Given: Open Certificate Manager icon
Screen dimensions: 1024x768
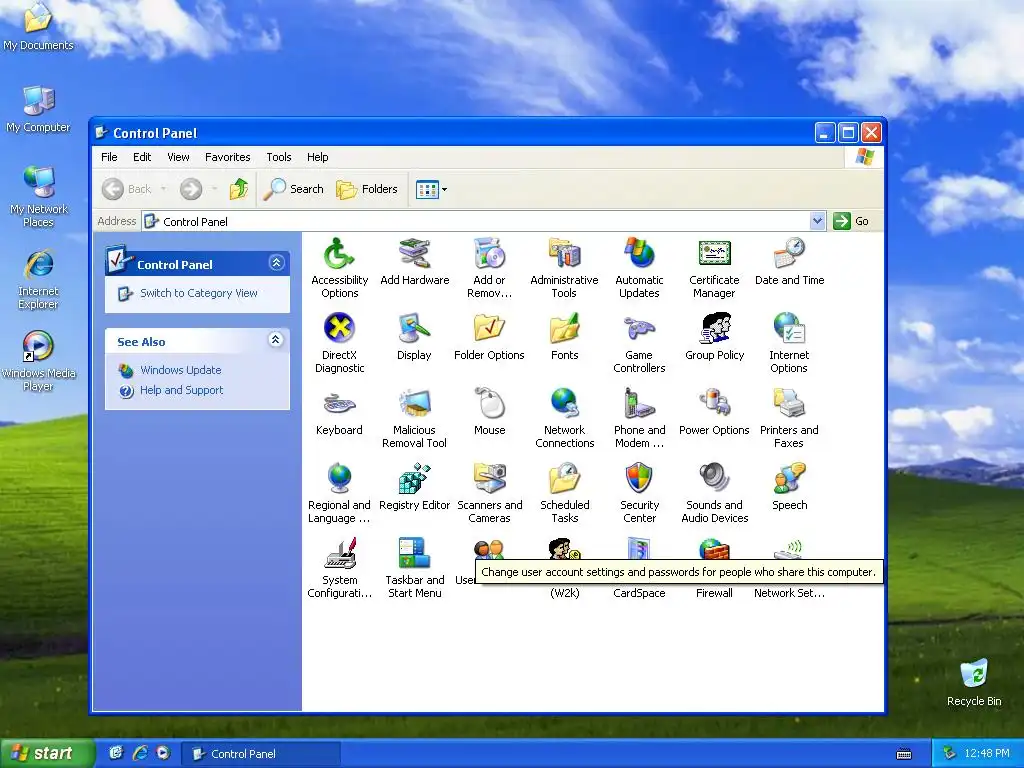Looking at the screenshot, I should point(714,253).
